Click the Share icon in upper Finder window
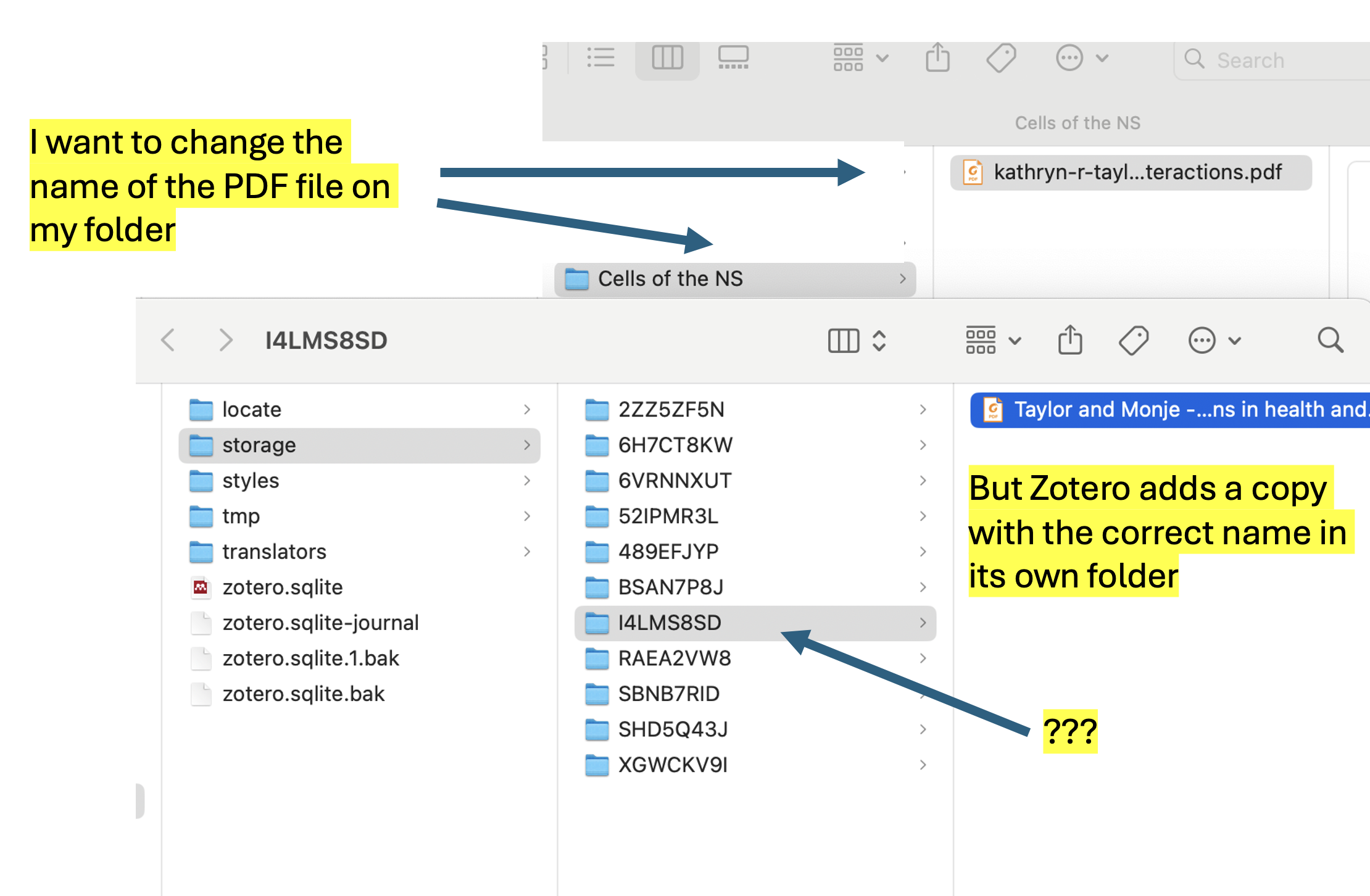This screenshot has width=1370, height=896. [937, 58]
